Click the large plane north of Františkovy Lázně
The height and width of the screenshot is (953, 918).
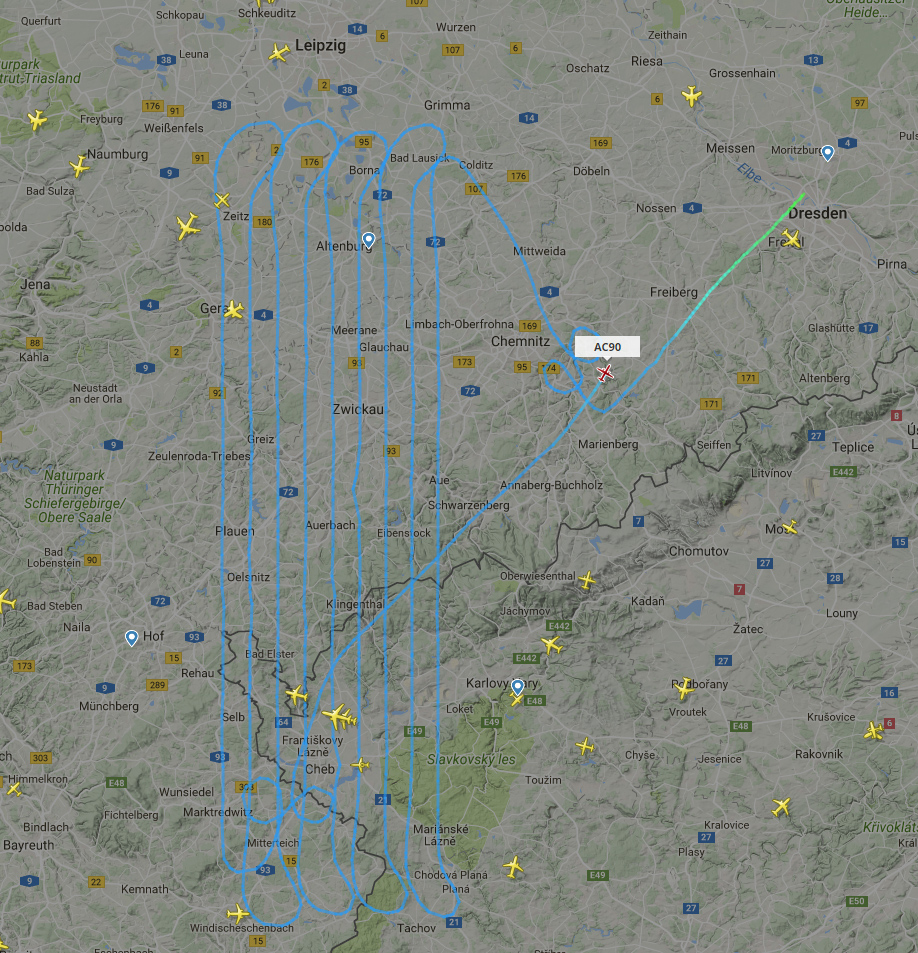point(337,717)
